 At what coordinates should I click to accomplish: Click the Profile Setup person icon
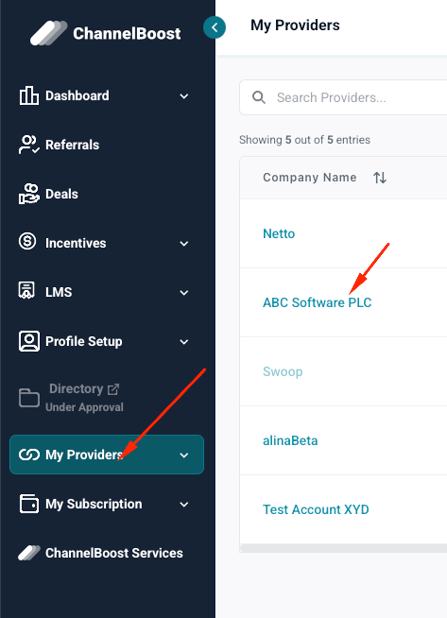(x=29, y=341)
